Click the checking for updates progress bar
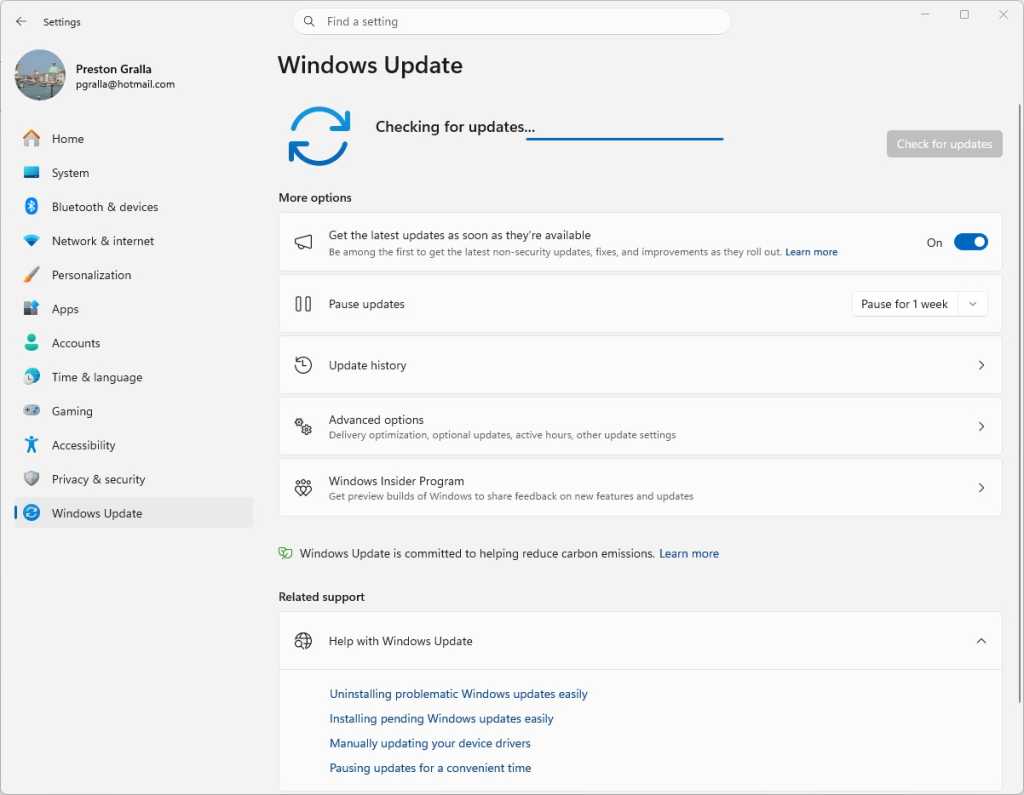Screen dimensions: 1024x795 click(625, 138)
